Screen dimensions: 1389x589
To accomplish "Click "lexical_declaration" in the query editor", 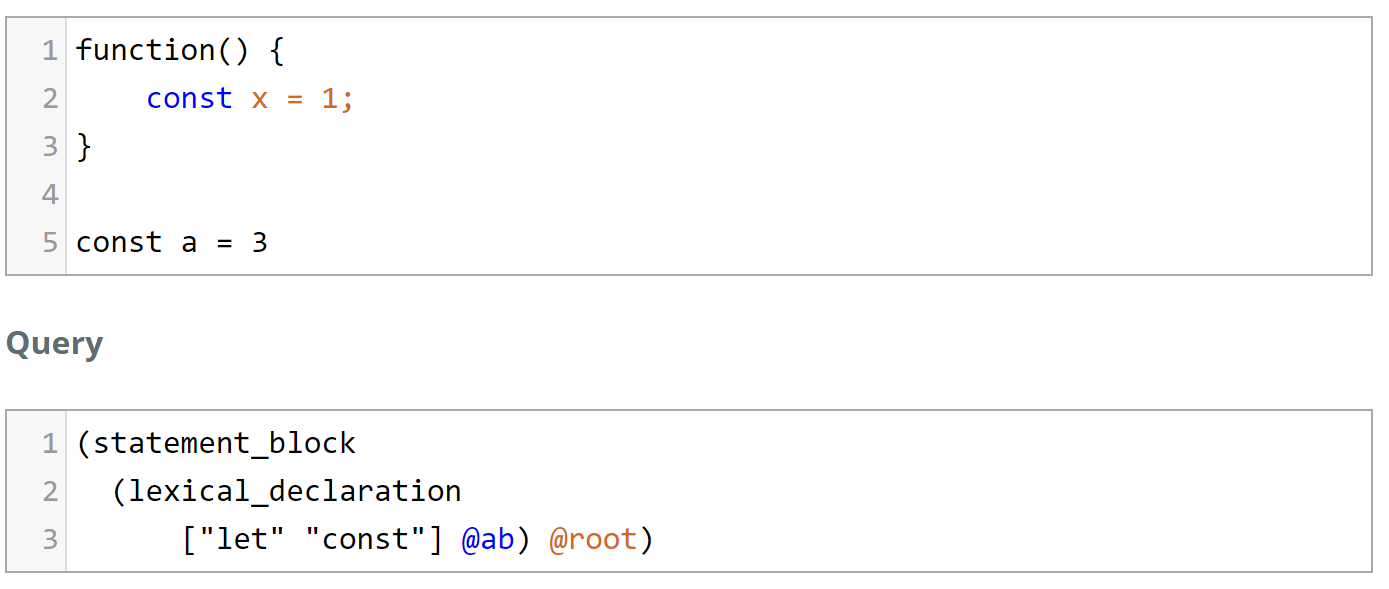I will [295, 492].
